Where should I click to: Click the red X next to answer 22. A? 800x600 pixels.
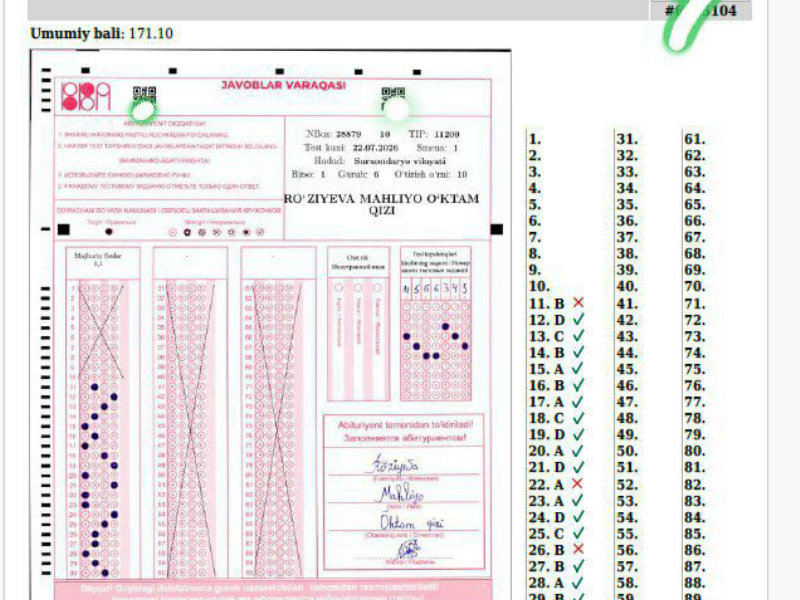[577, 484]
